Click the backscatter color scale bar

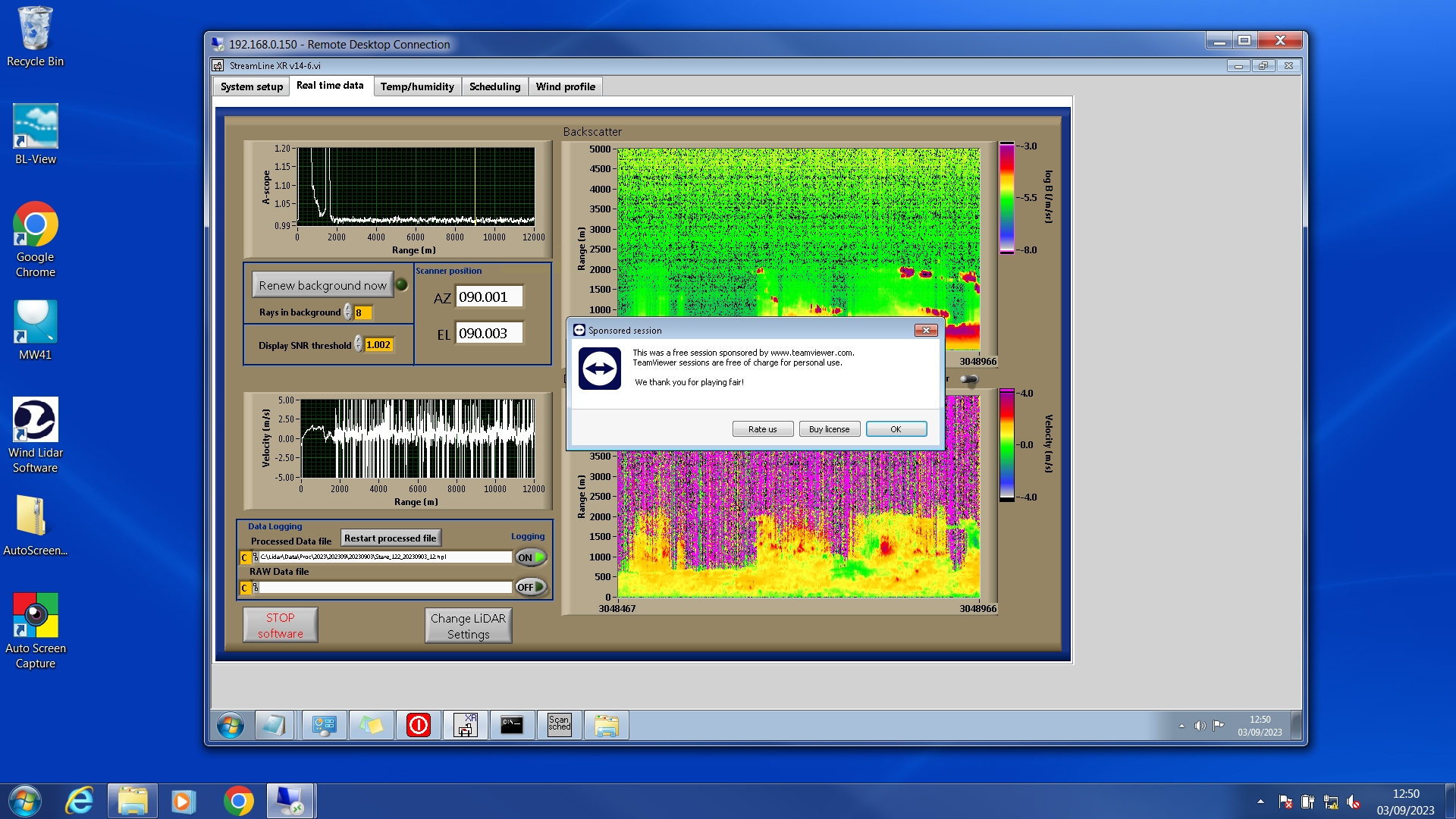tap(1006, 197)
